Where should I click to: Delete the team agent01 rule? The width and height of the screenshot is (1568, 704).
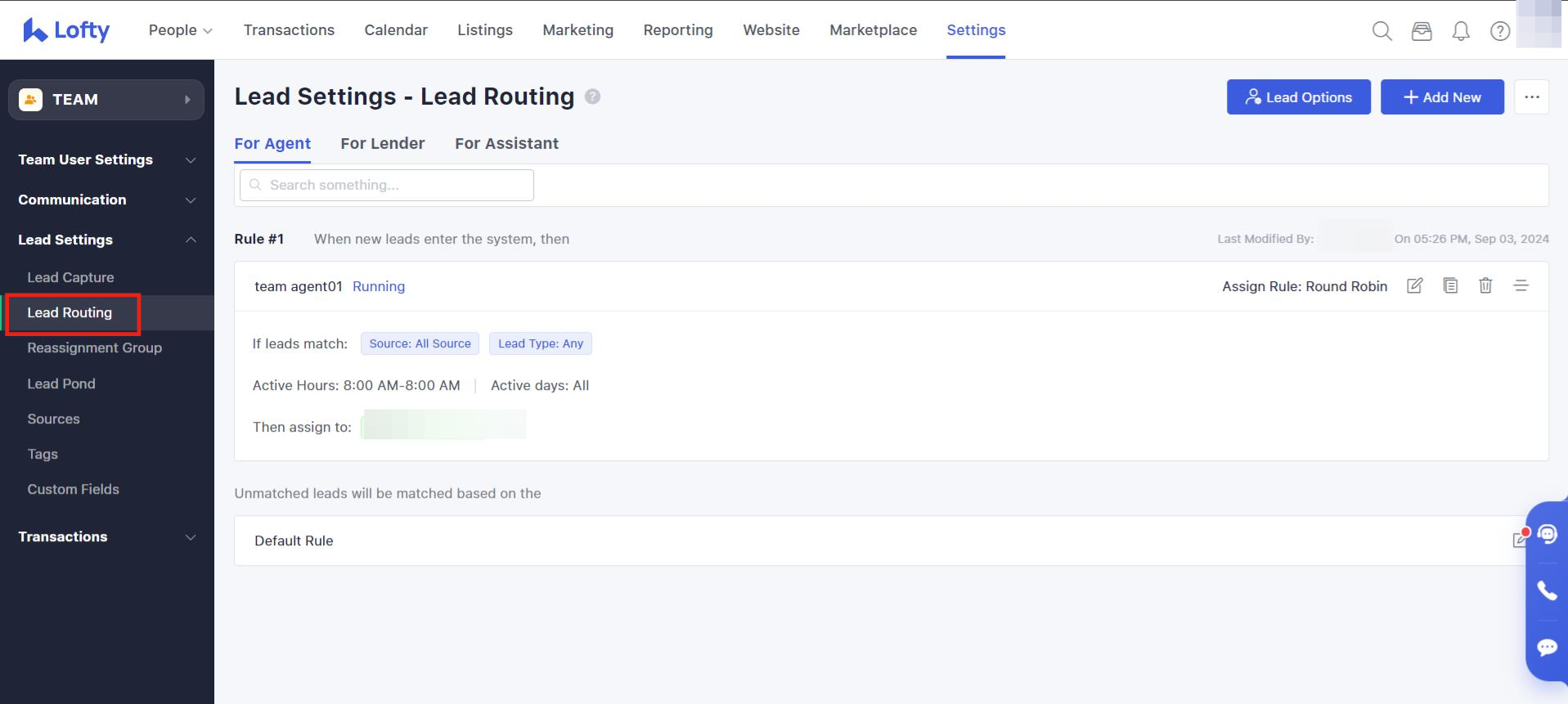(x=1485, y=285)
